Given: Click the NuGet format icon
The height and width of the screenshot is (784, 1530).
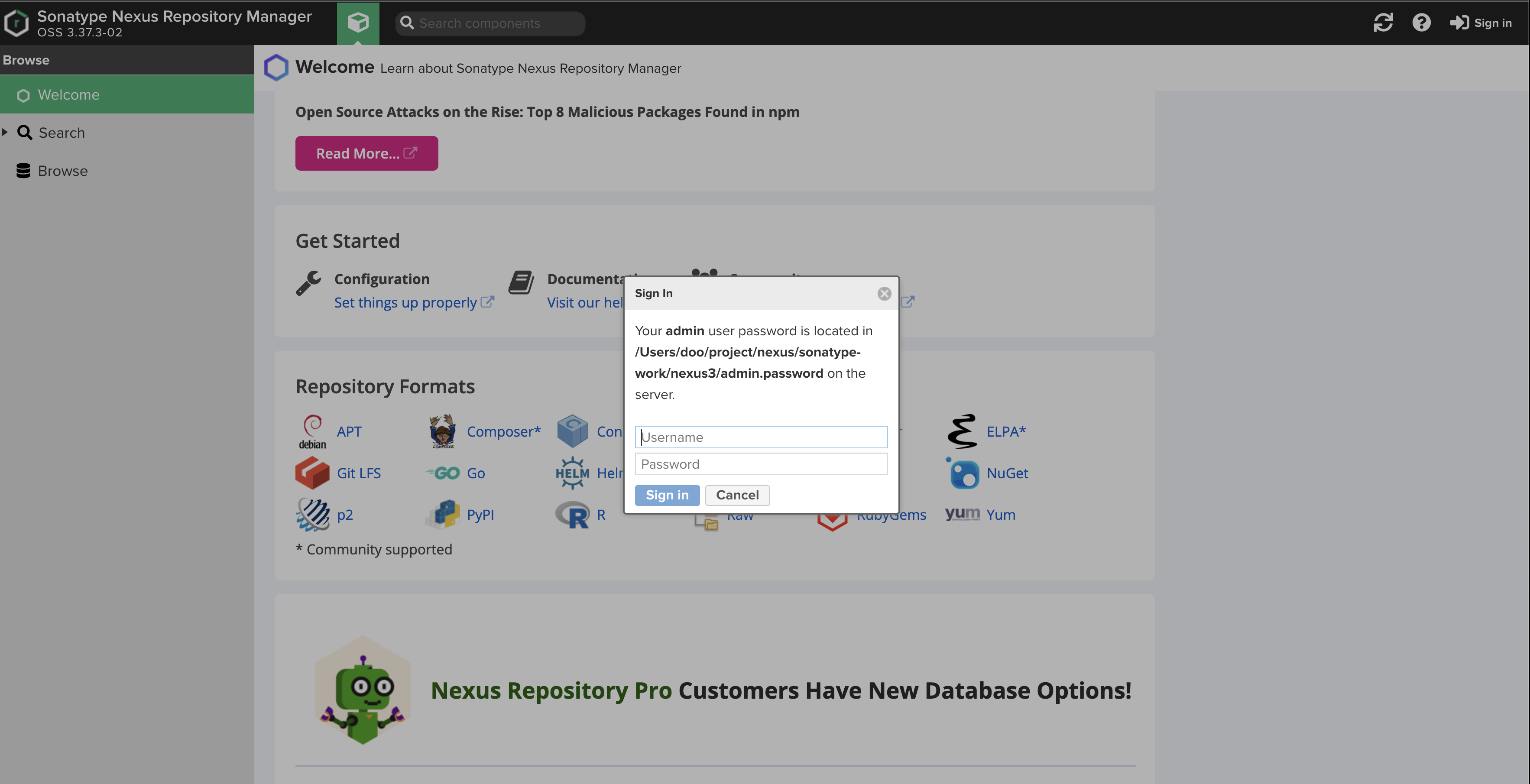Looking at the screenshot, I should pyautogui.click(x=963, y=473).
